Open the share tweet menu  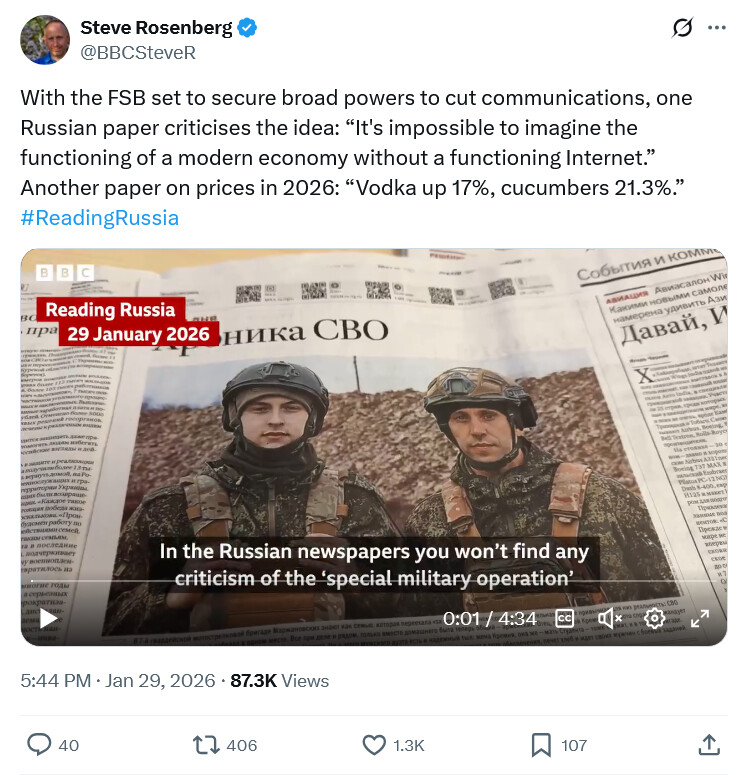tap(708, 745)
